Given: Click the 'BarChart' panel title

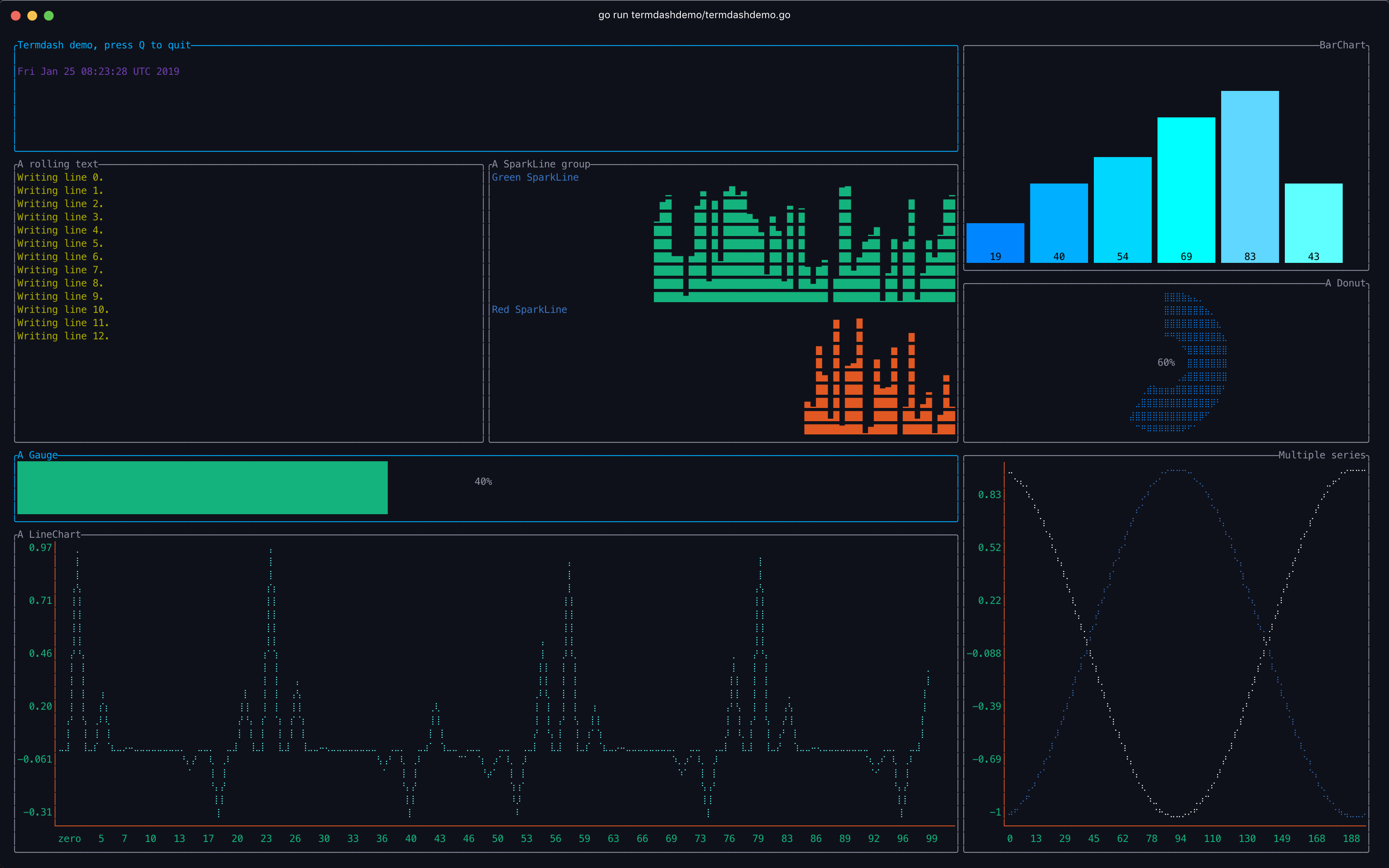Looking at the screenshot, I should tap(1342, 45).
